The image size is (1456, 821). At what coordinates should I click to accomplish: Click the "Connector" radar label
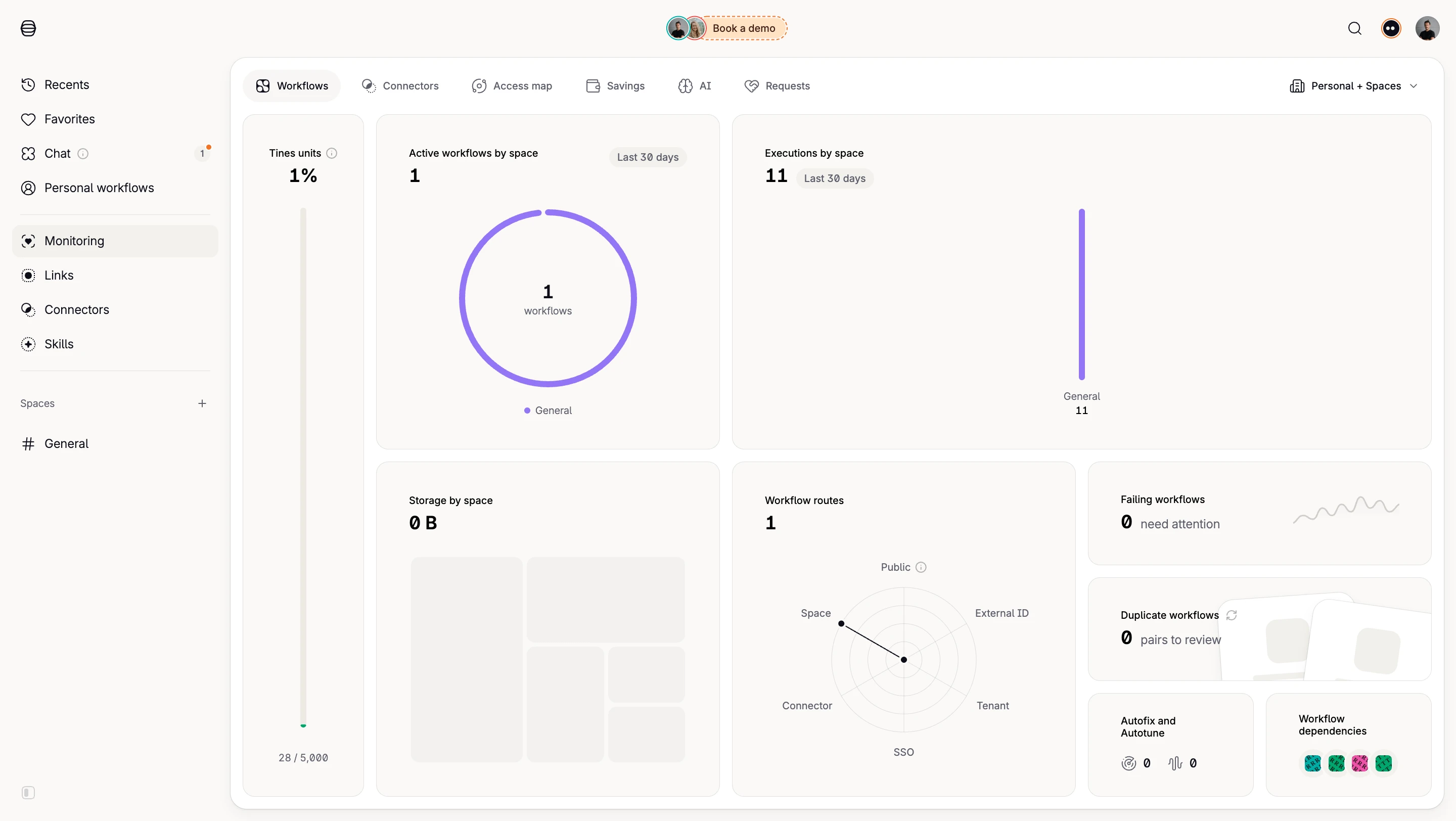806,706
